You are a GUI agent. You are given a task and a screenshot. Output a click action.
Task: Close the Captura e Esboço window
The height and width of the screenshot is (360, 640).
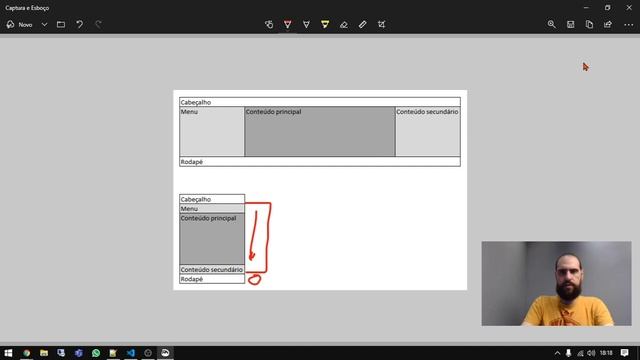[x=629, y=8]
